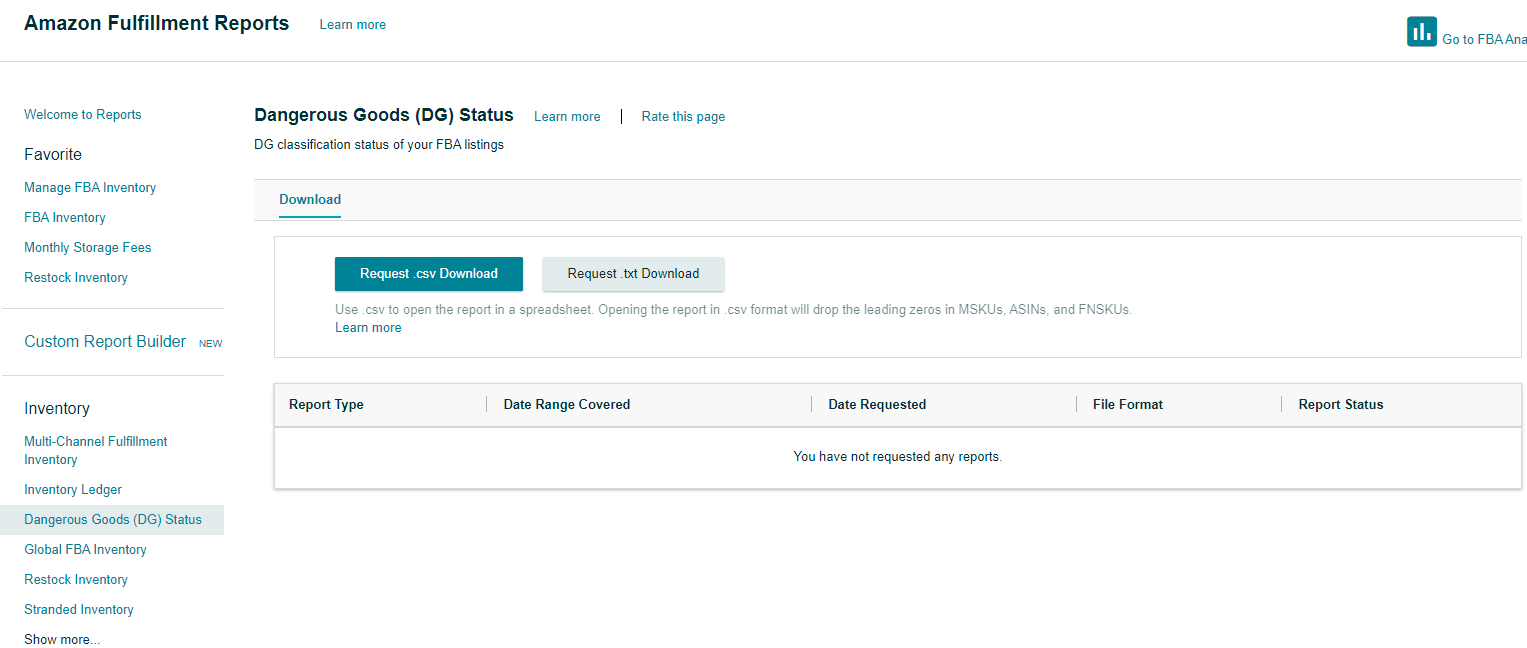The image size is (1527, 648).
Task: Click Learn more next to Dangerous Goods heading
Action: click(x=567, y=116)
